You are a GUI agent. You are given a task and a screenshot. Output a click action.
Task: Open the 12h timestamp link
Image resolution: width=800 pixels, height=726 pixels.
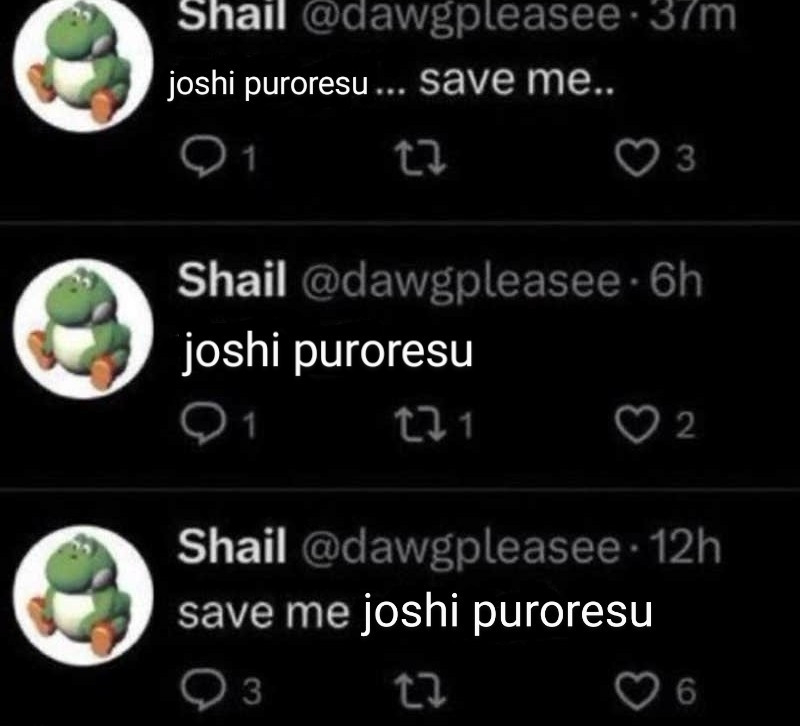point(687,546)
